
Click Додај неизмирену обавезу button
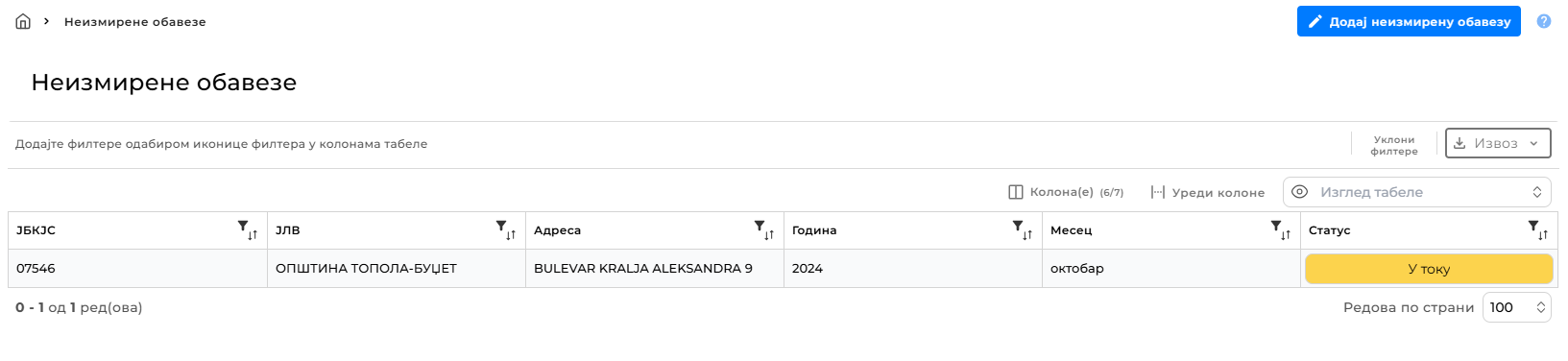(x=1409, y=21)
